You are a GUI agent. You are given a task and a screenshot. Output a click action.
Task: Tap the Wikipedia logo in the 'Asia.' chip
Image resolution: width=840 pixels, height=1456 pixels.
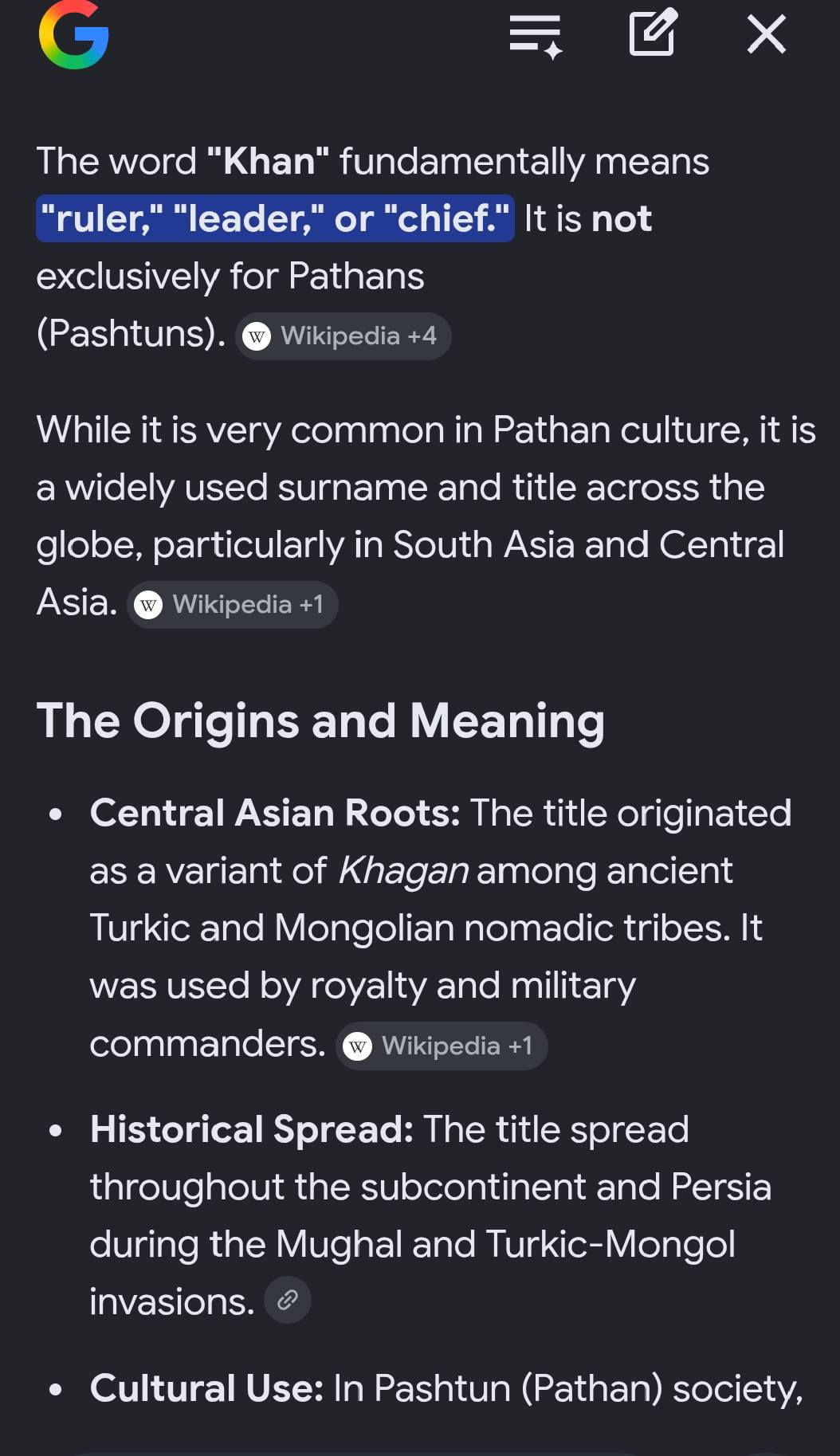pos(148,605)
